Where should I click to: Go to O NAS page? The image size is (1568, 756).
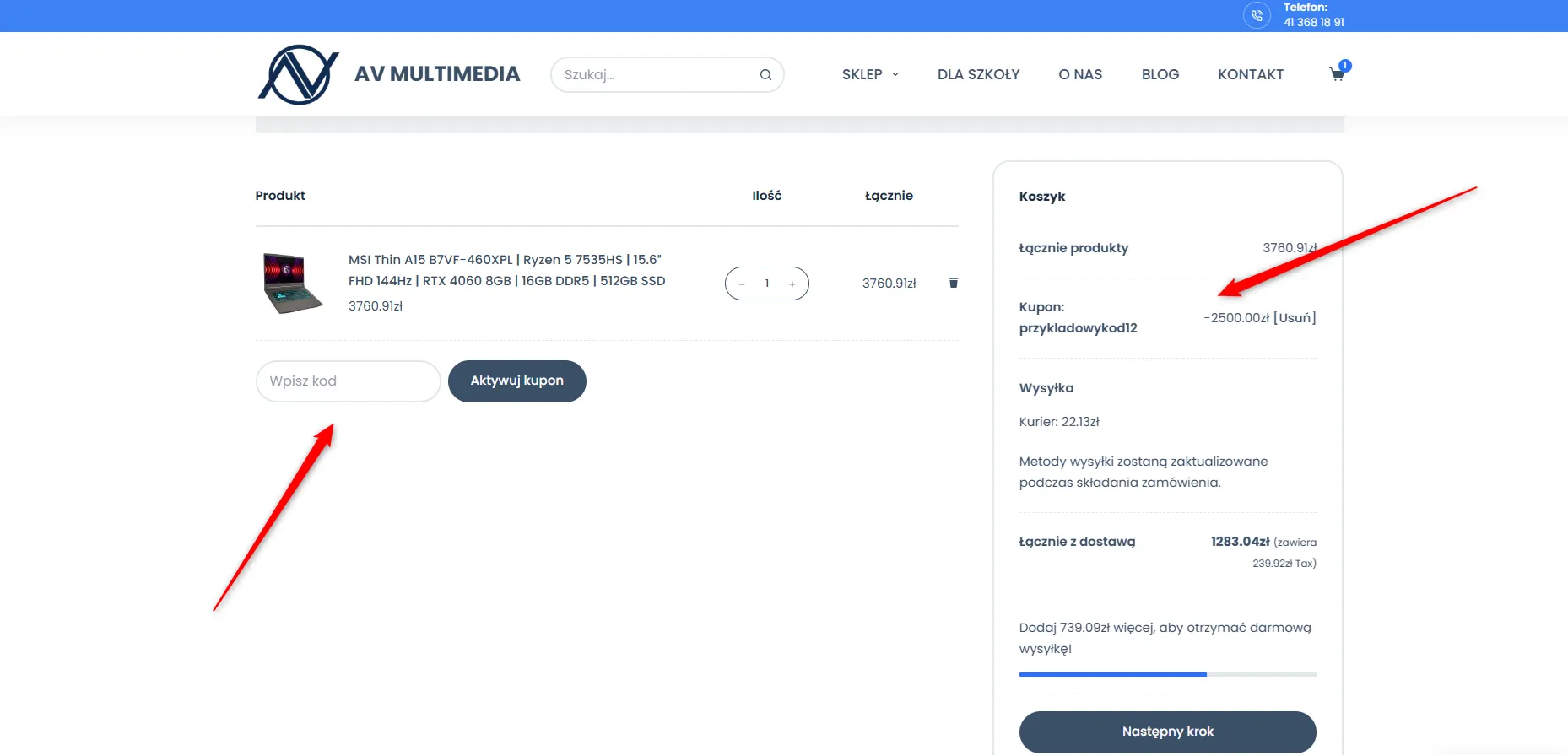[1080, 74]
